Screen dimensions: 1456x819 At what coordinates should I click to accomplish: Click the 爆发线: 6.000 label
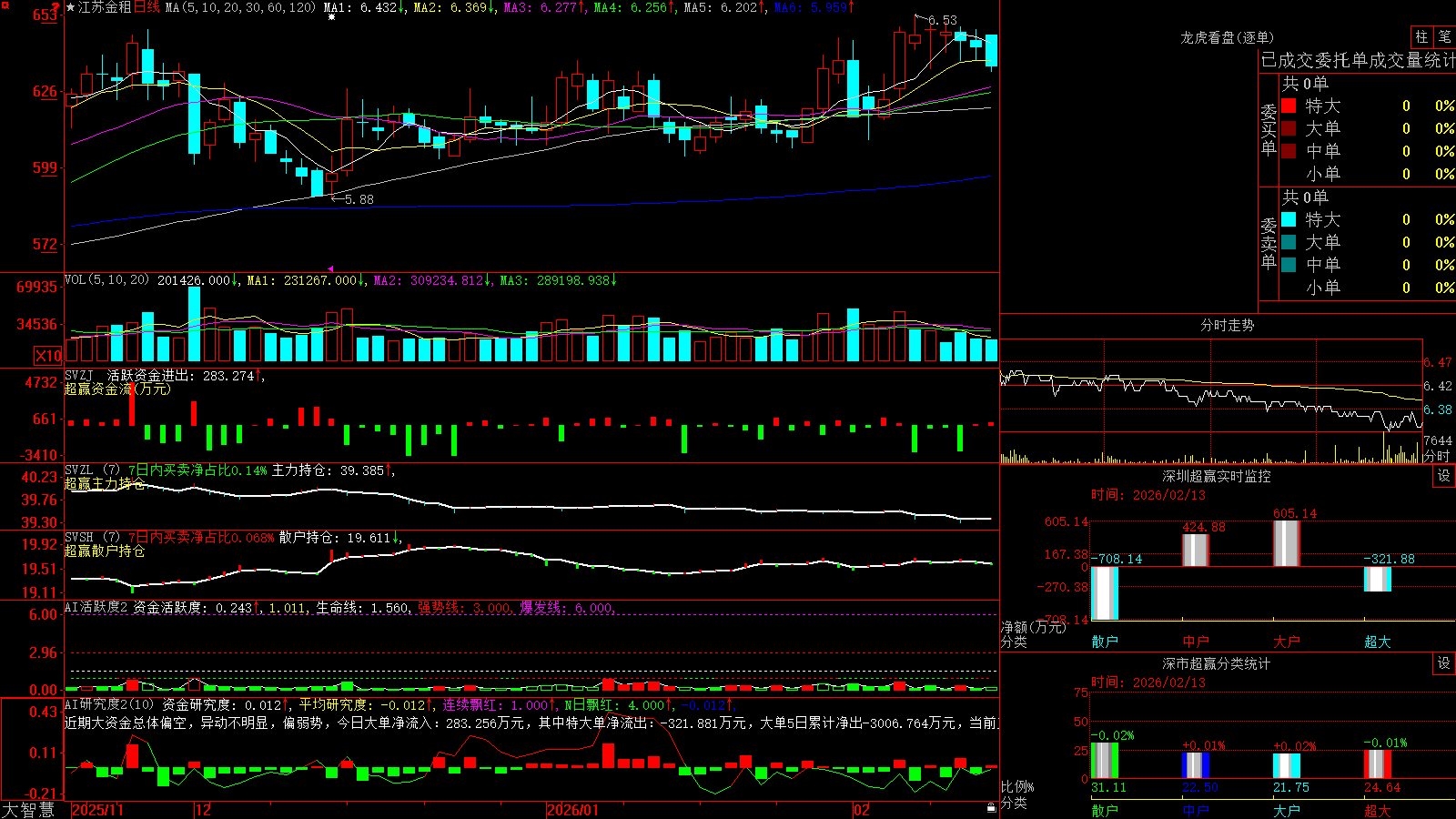tap(568, 607)
